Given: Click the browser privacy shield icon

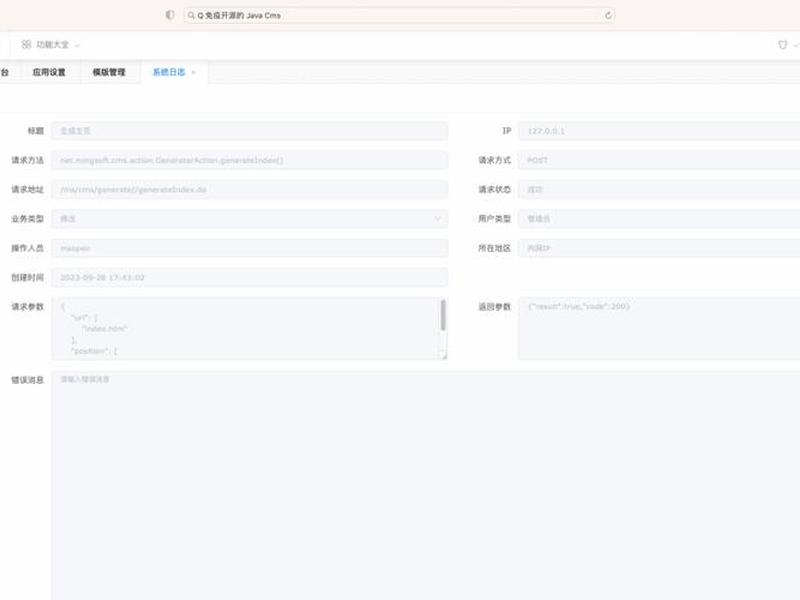Looking at the screenshot, I should (x=170, y=15).
